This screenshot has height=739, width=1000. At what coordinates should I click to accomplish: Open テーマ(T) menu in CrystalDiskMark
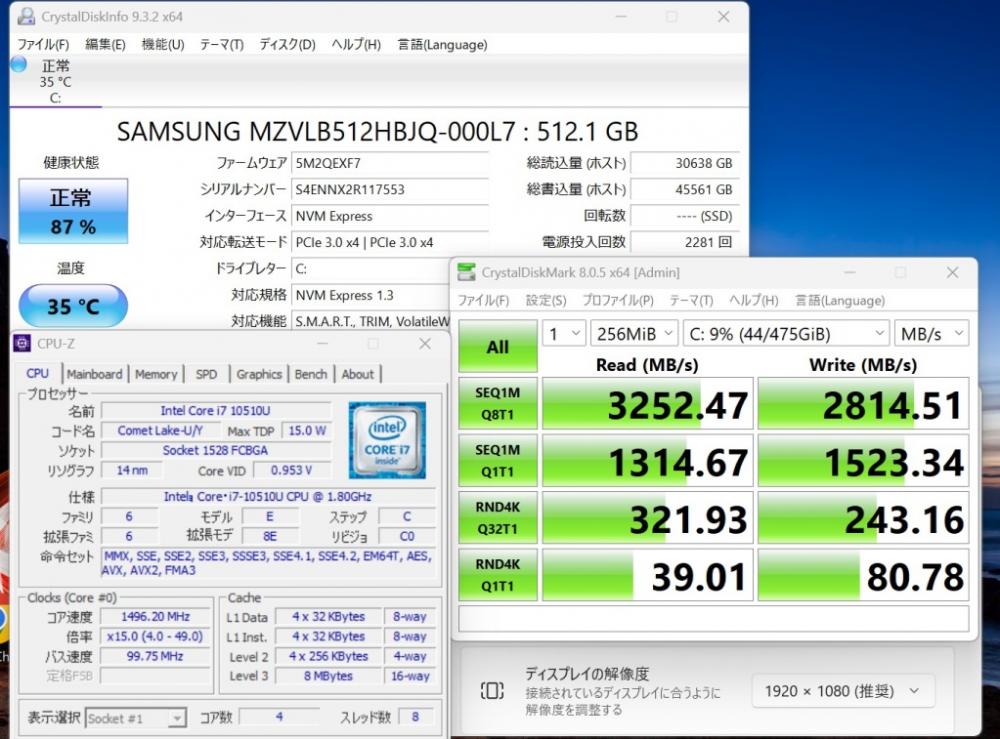(x=691, y=300)
